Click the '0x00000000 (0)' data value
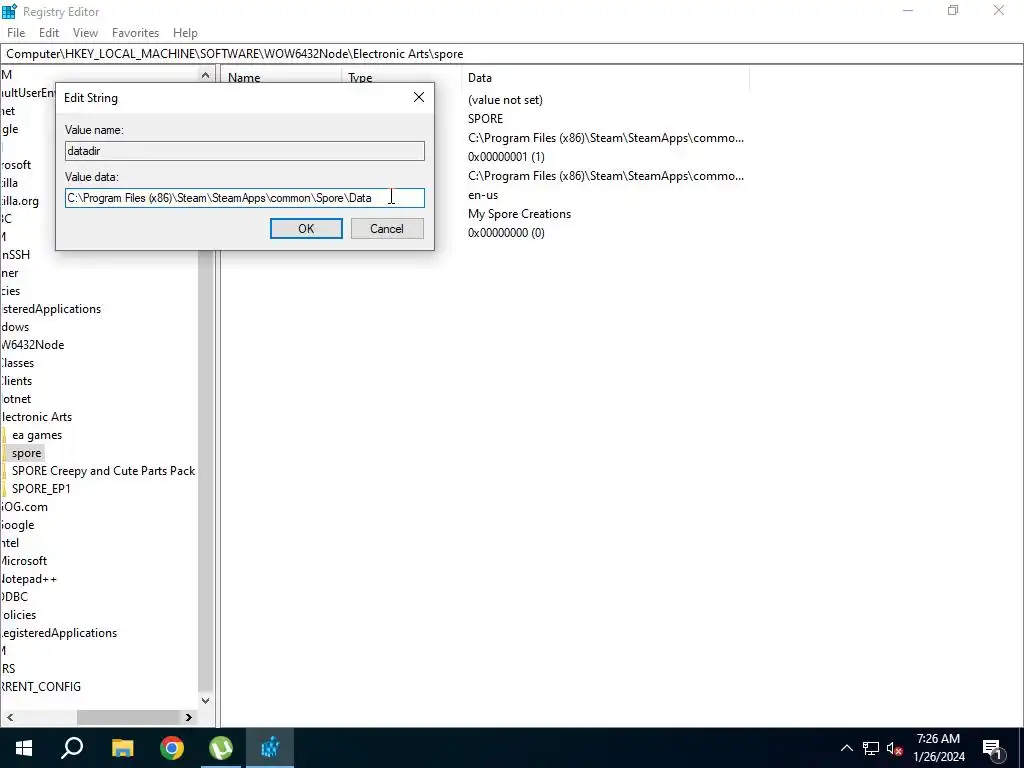The image size is (1024, 768). tap(506, 232)
